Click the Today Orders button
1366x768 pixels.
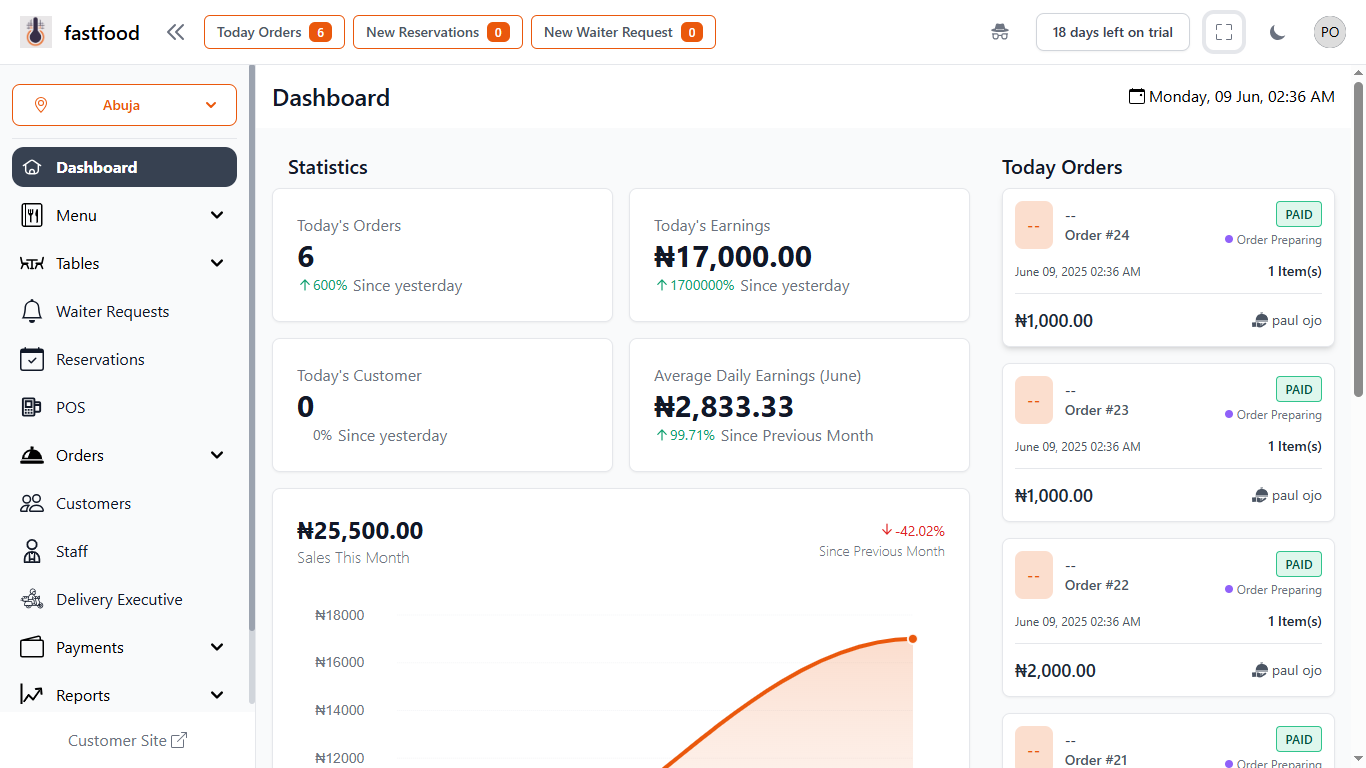(x=274, y=32)
